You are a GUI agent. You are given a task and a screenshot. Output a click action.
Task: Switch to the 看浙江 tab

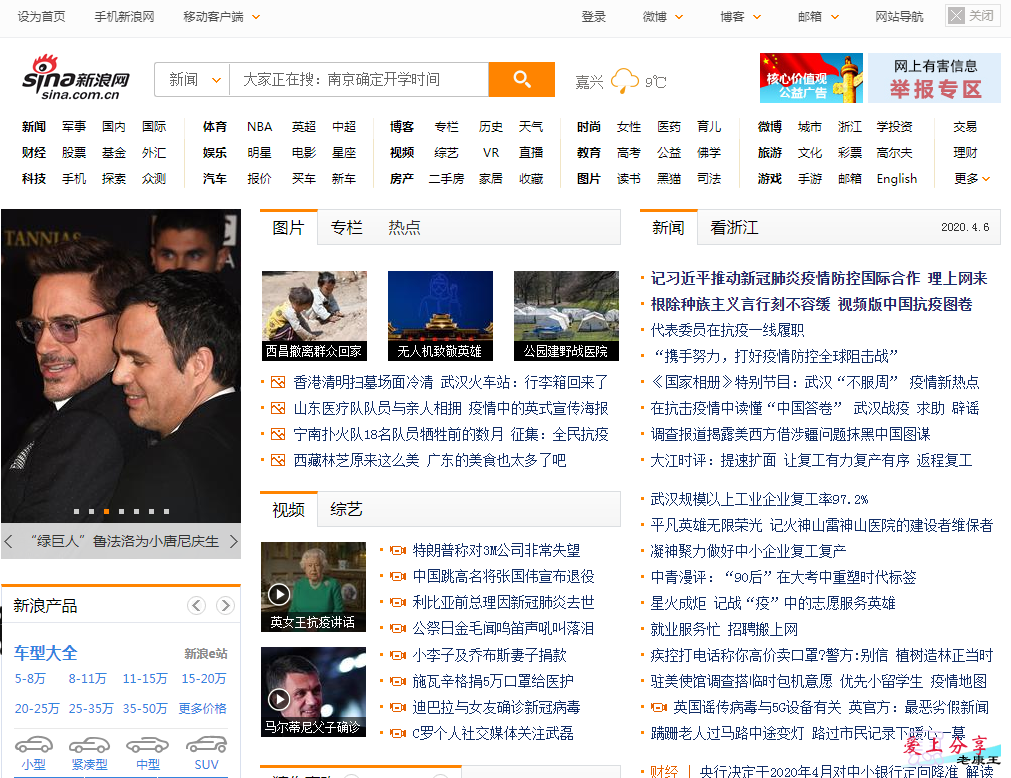pos(734,228)
